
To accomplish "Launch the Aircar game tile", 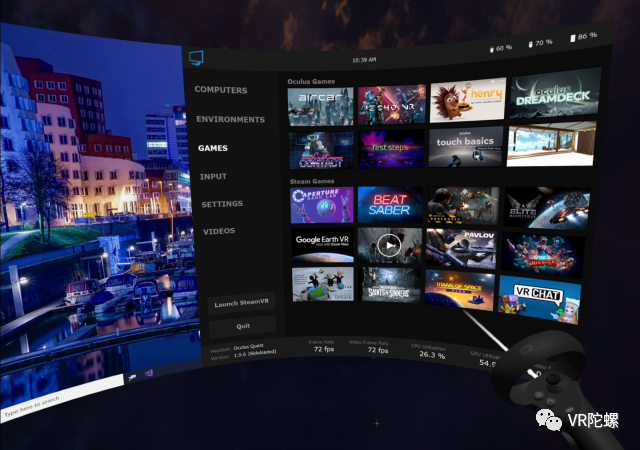I will [320, 107].
